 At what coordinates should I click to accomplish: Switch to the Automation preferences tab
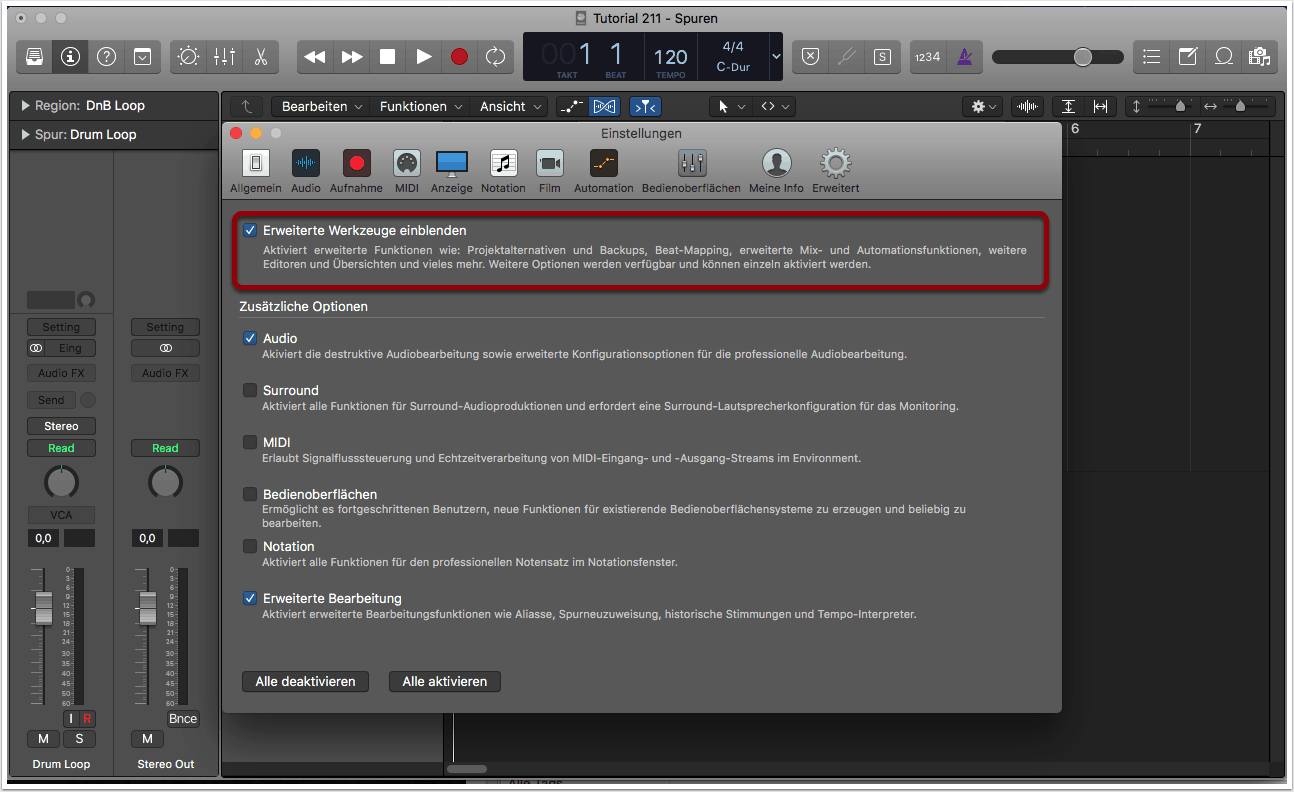603,171
